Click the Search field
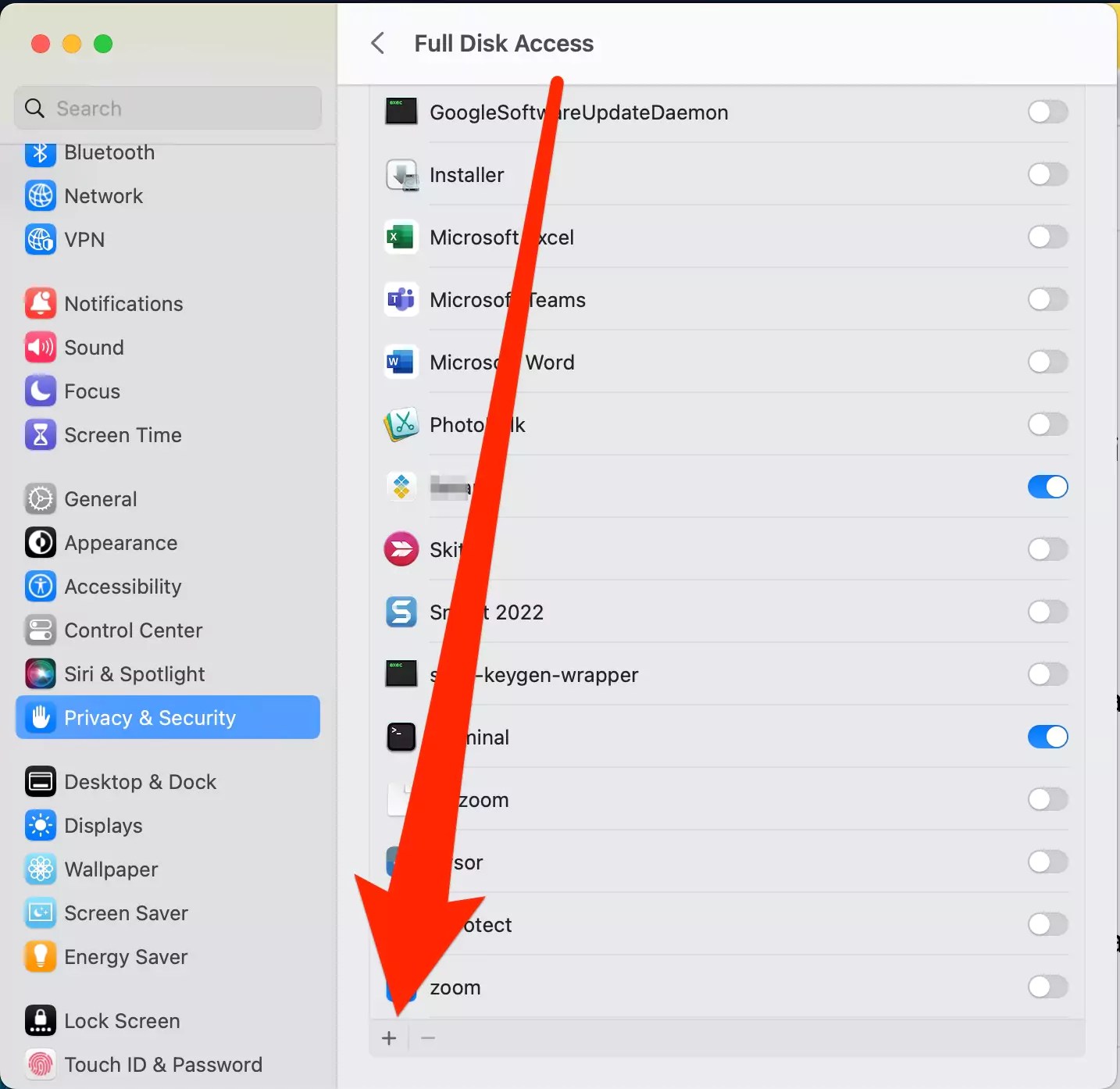The height and width of the screenshot is (1089, 1120). tap(167, 108)
